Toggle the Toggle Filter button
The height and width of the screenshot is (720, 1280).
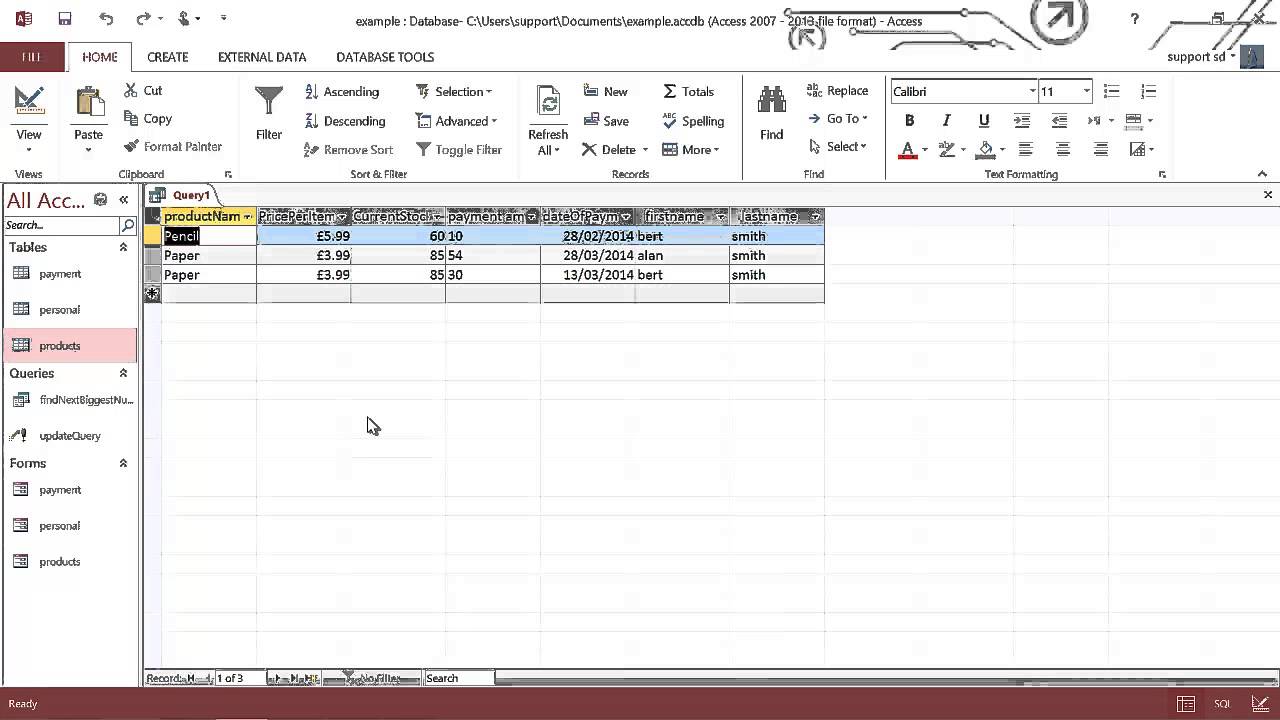(x=458, y=149)
